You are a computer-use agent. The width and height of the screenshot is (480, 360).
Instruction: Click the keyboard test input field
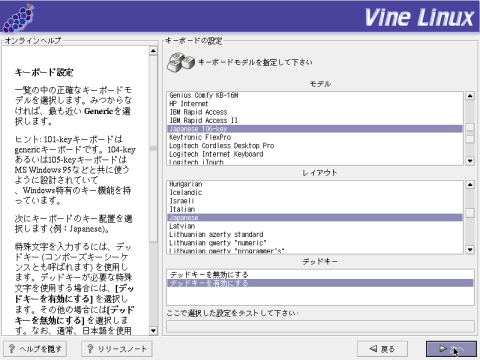[x=320, y=326]
